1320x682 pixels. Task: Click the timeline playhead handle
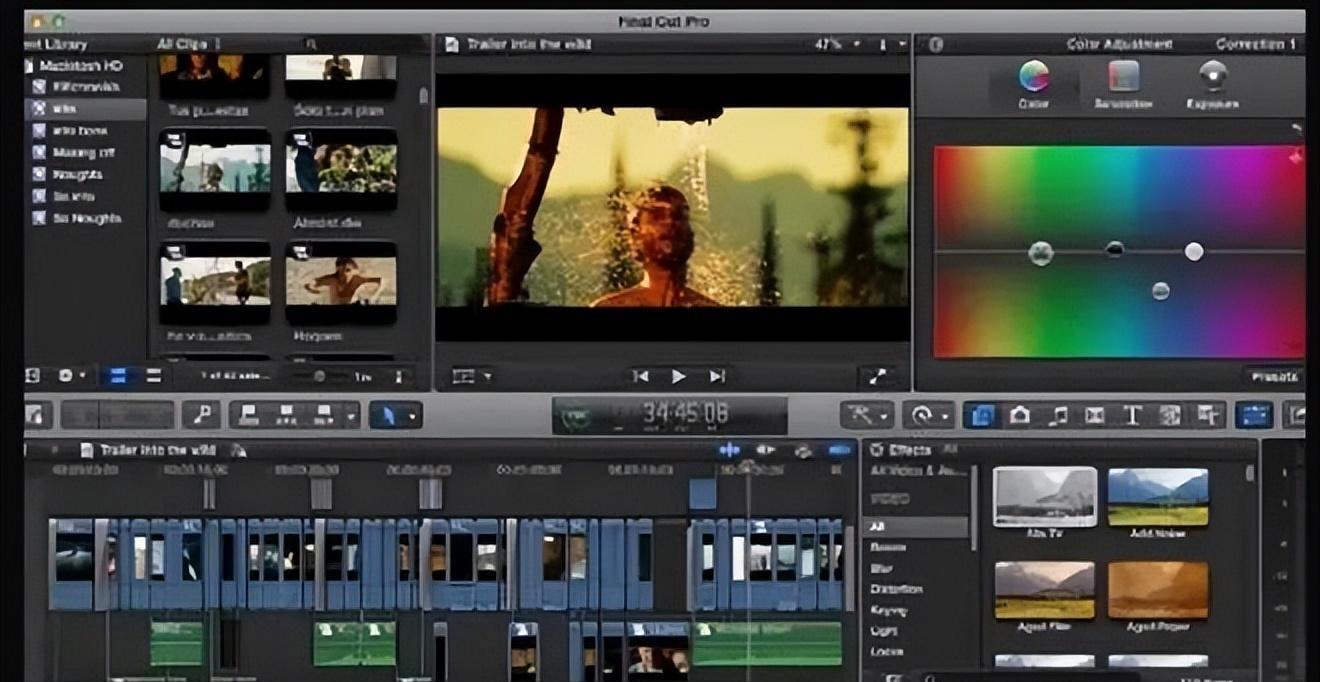pos(747,466)
